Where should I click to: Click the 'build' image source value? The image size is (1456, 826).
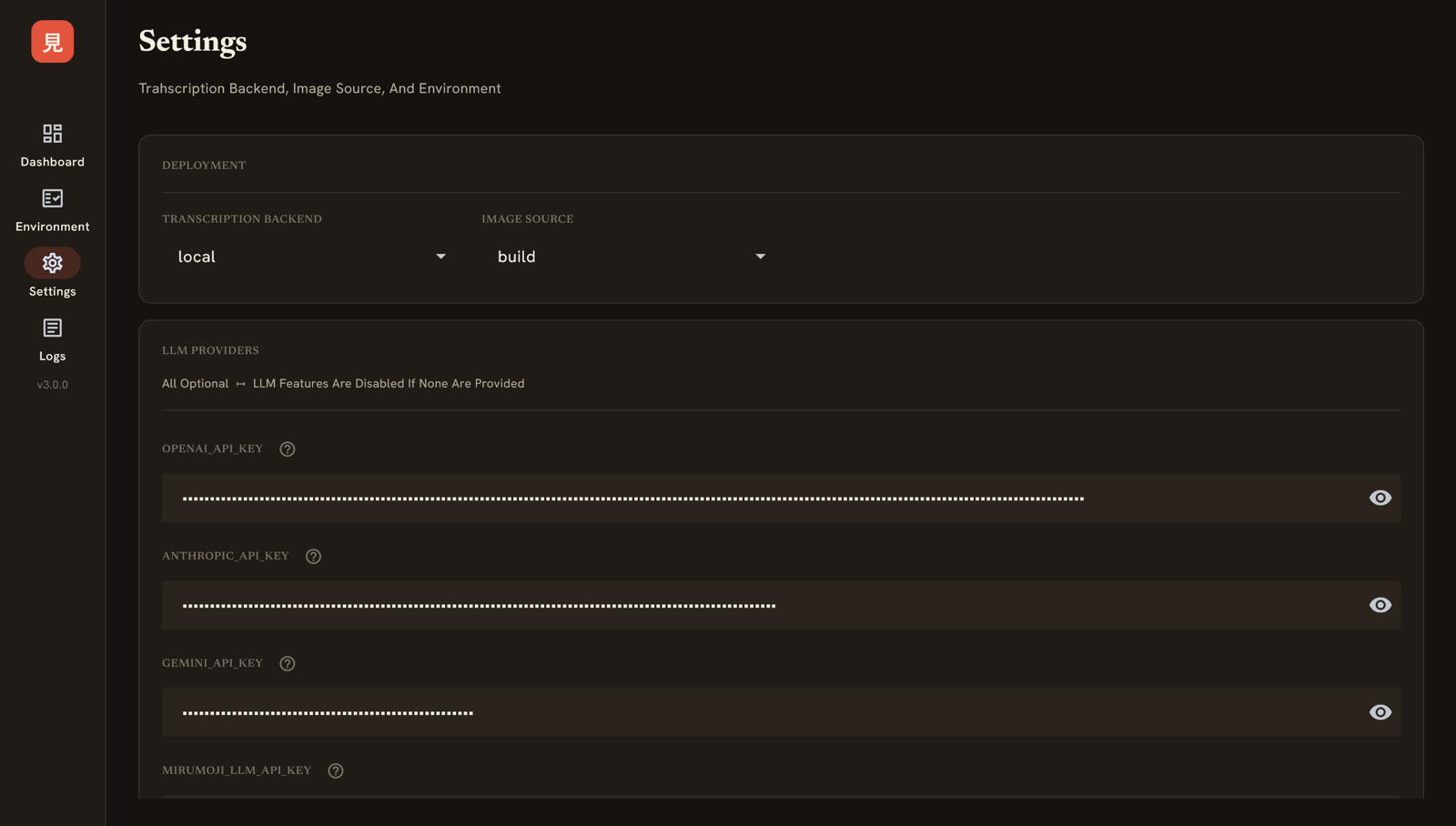[517, 257]
